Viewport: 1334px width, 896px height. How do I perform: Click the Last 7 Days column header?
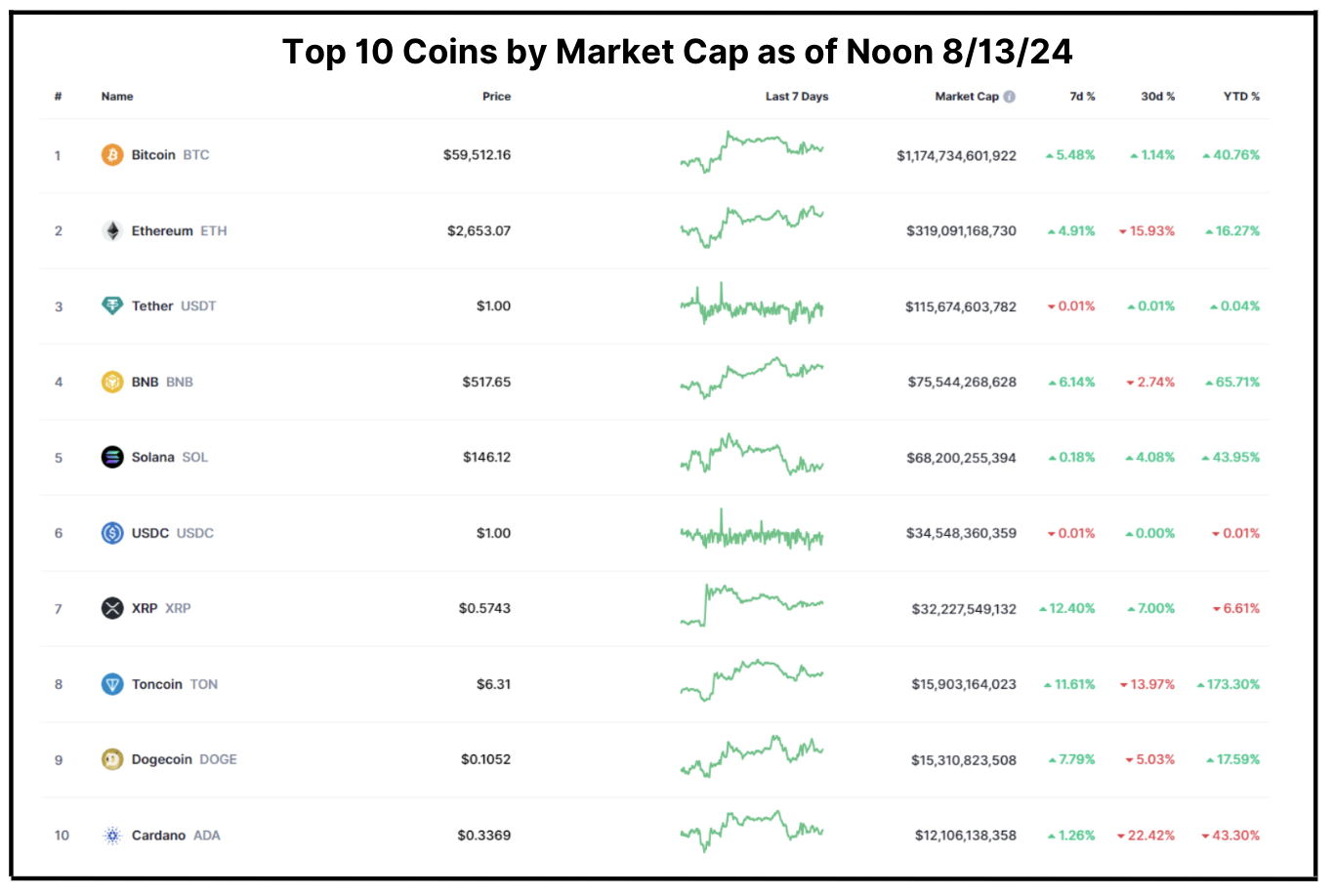pos(796,96)
